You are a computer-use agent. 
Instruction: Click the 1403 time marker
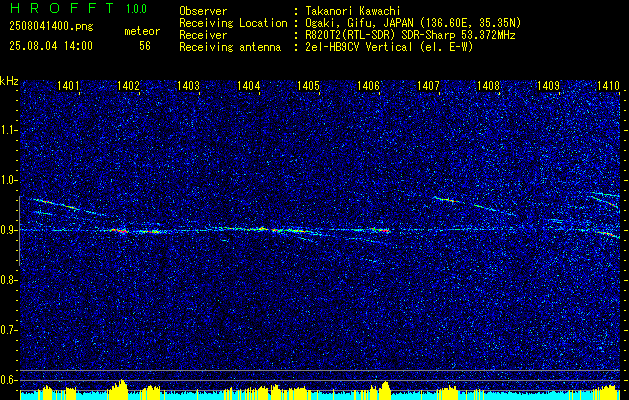click(188, 85)
